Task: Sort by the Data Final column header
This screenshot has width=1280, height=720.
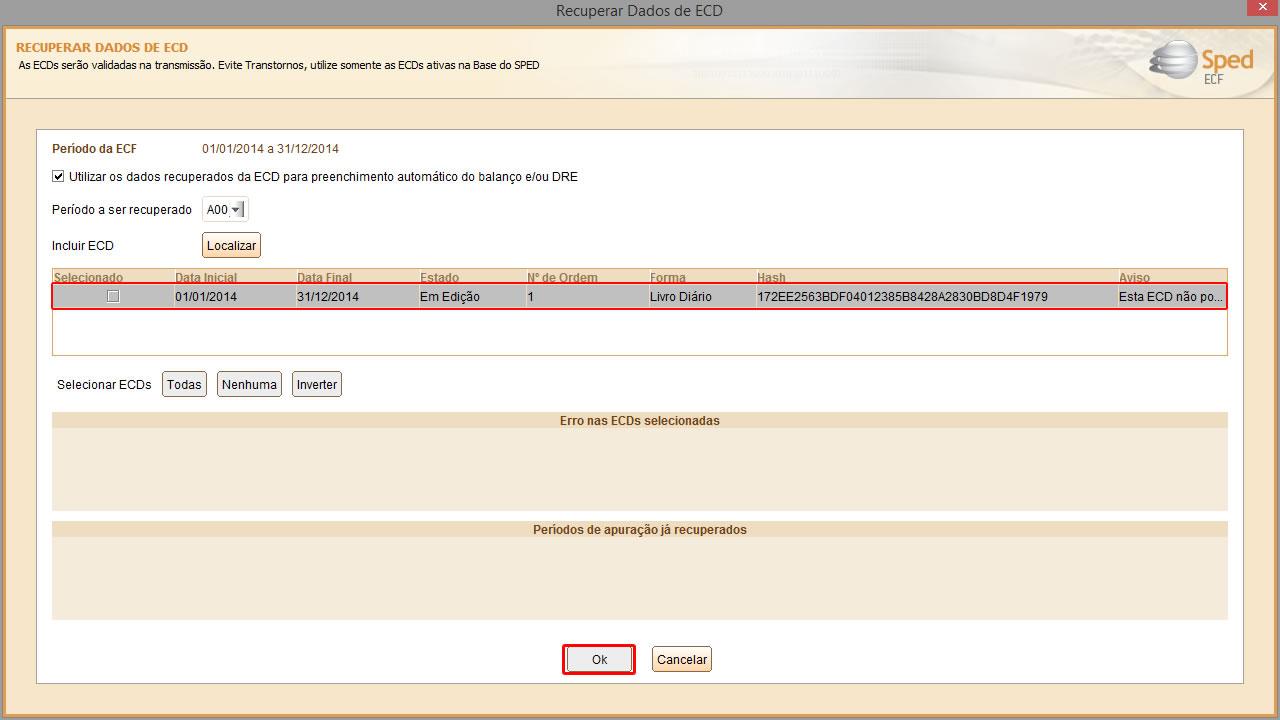Action: (x=357, y=277)
